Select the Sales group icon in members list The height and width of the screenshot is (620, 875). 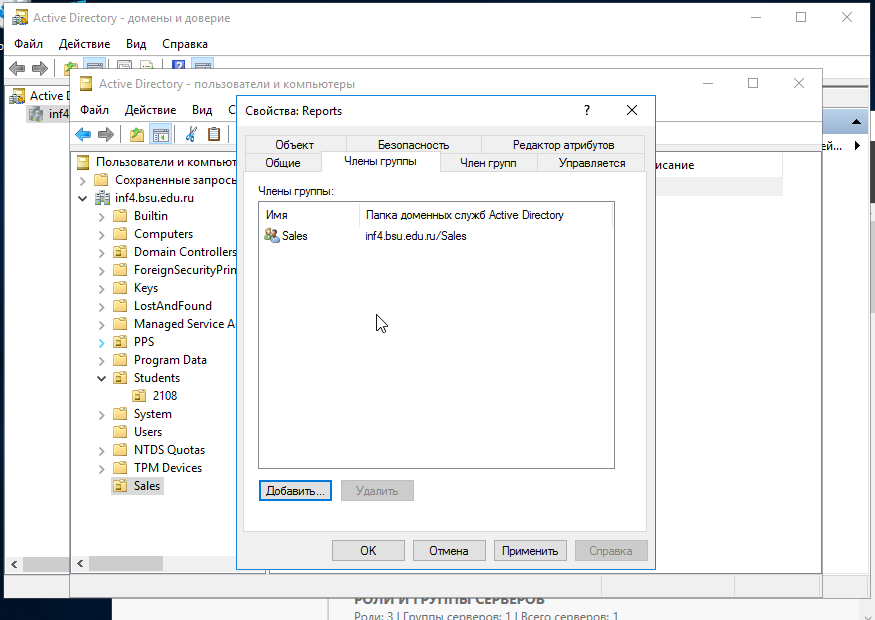click(x=272, y=235)
